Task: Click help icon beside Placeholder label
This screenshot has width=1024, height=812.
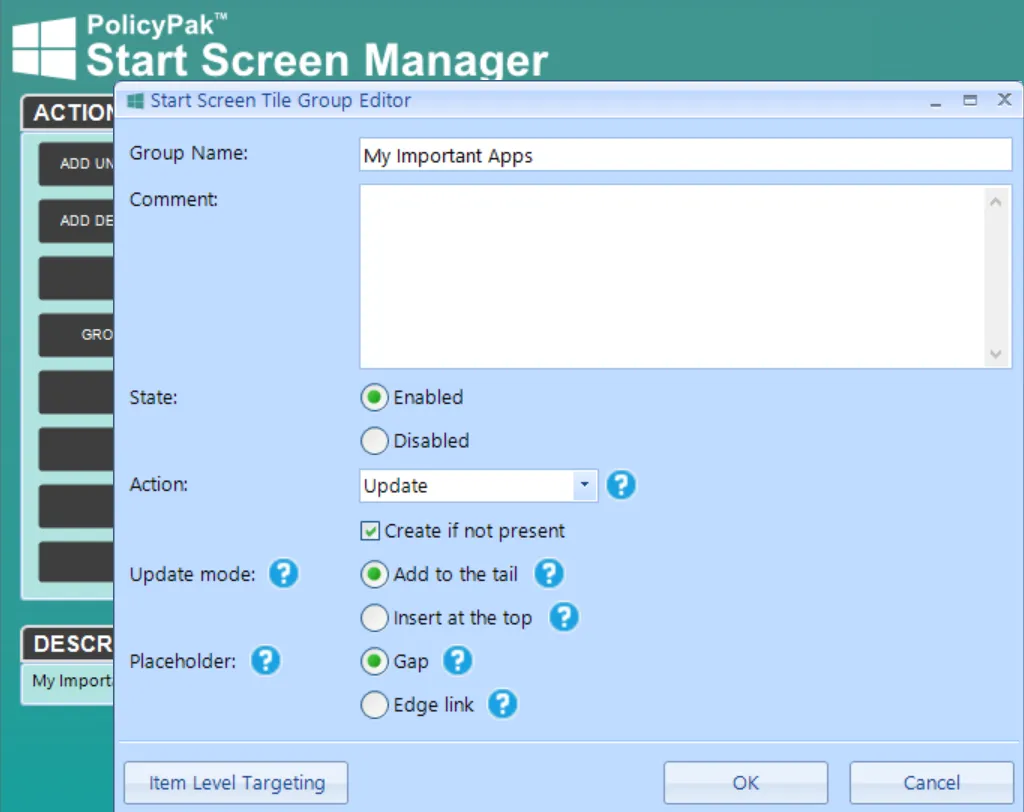Action: pyautogui.click(x=266, y=660)
